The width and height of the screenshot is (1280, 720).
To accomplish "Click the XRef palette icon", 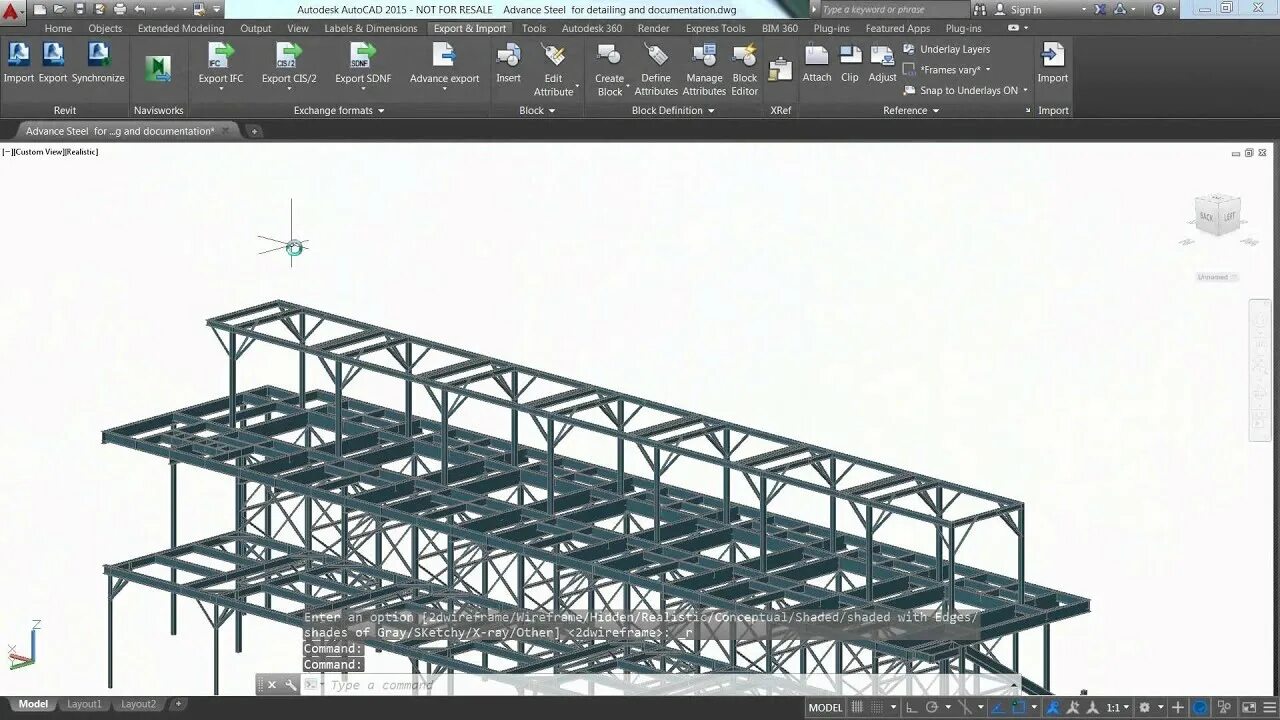I will 780,69.
